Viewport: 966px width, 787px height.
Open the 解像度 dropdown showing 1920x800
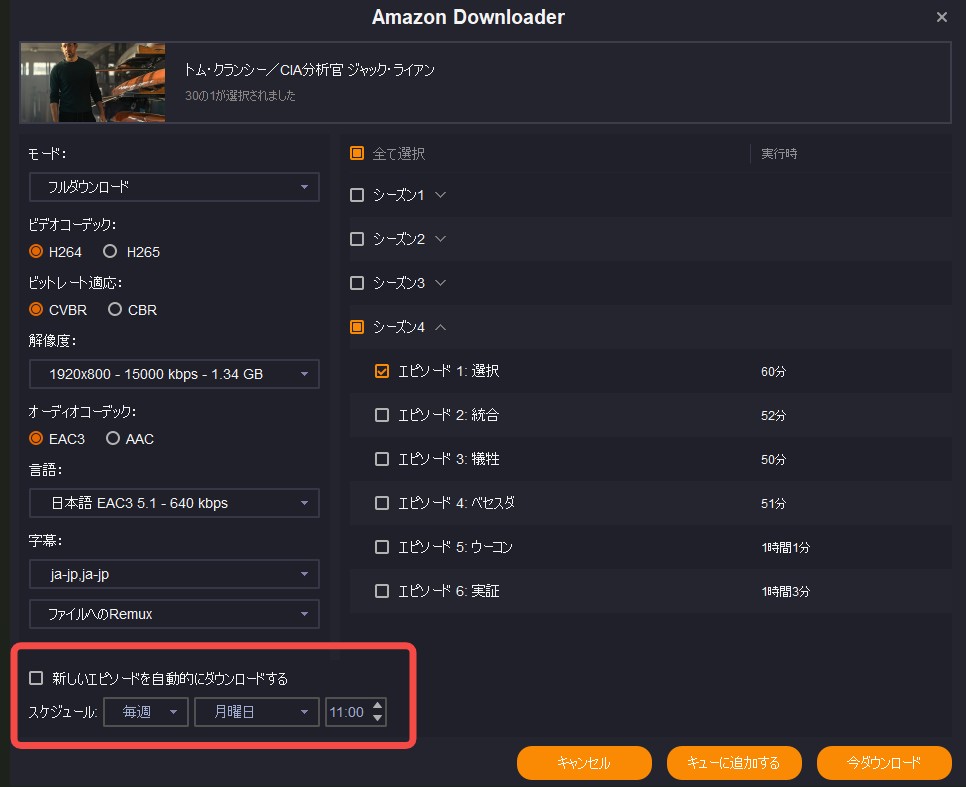click(x=174, y=374)
